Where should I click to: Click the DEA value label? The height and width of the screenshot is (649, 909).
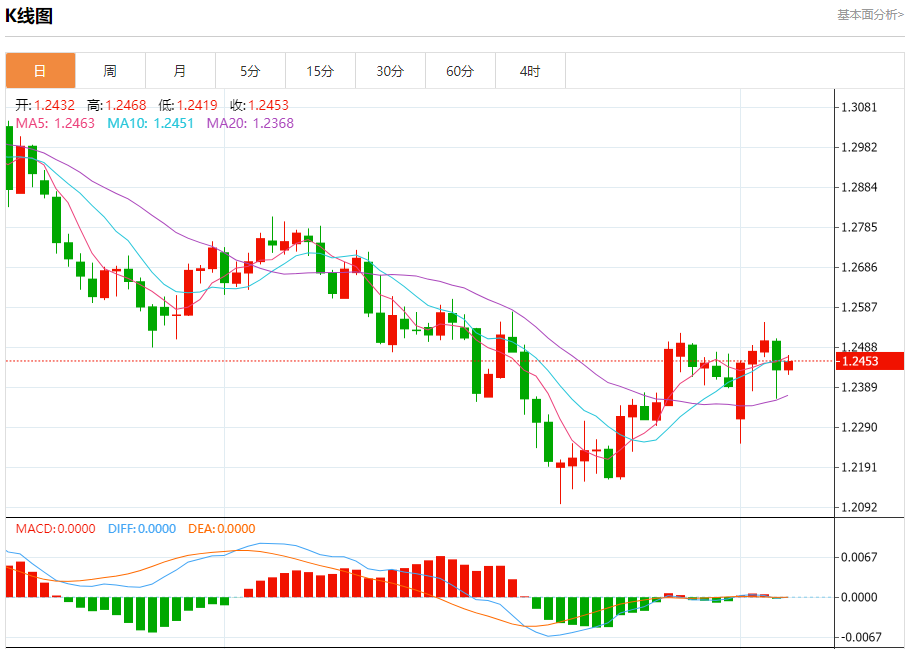coord(221,529)
